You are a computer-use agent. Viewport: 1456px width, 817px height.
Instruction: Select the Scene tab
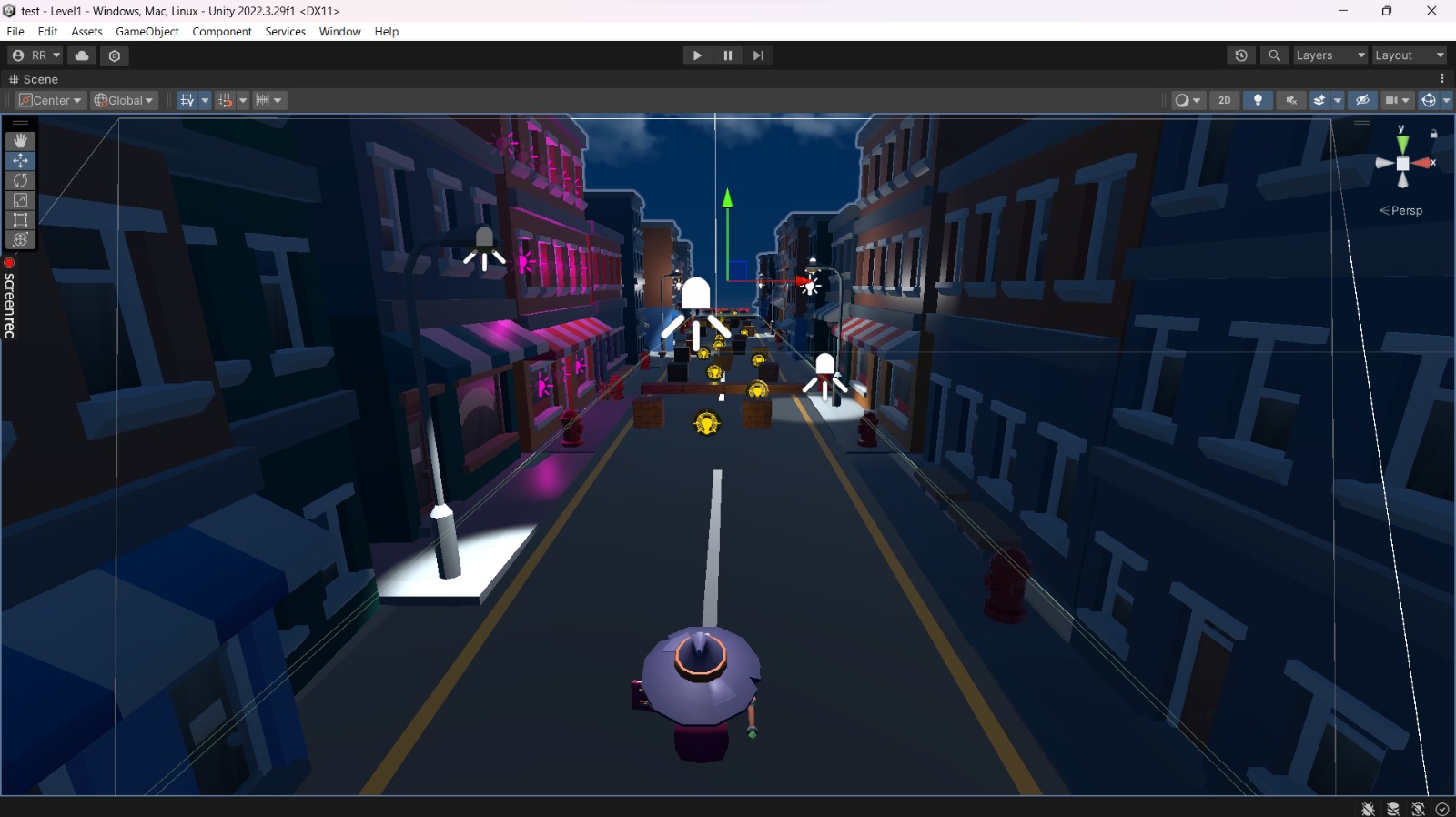coord(34,79)
